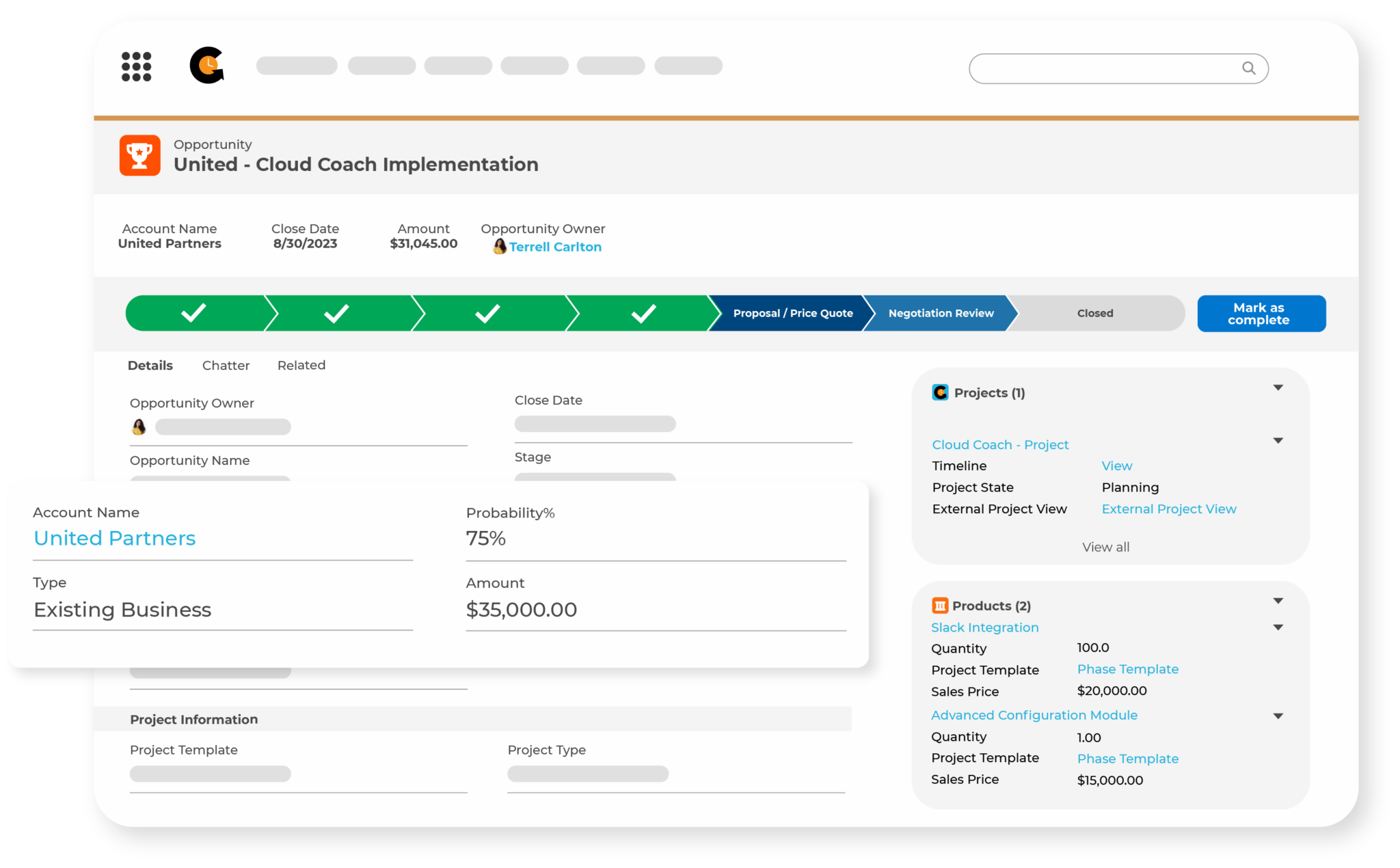Image resolution: width=1400 pixels, height=868 pixels.
Task: Click the Projects panel Cloud Coach icon
Action: pyautogui.click(x=940, y=392)
